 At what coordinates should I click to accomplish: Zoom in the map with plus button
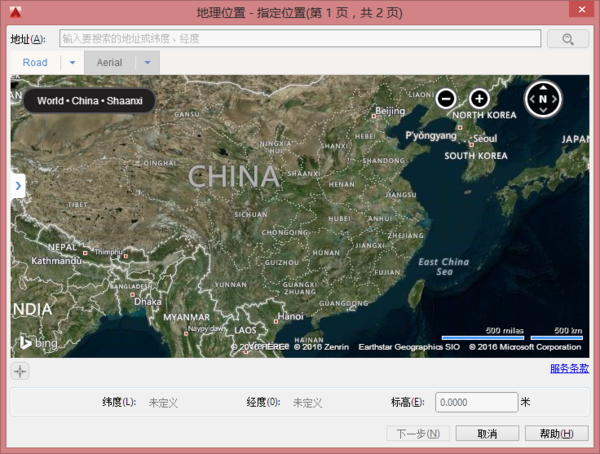[x=479, y=99]
